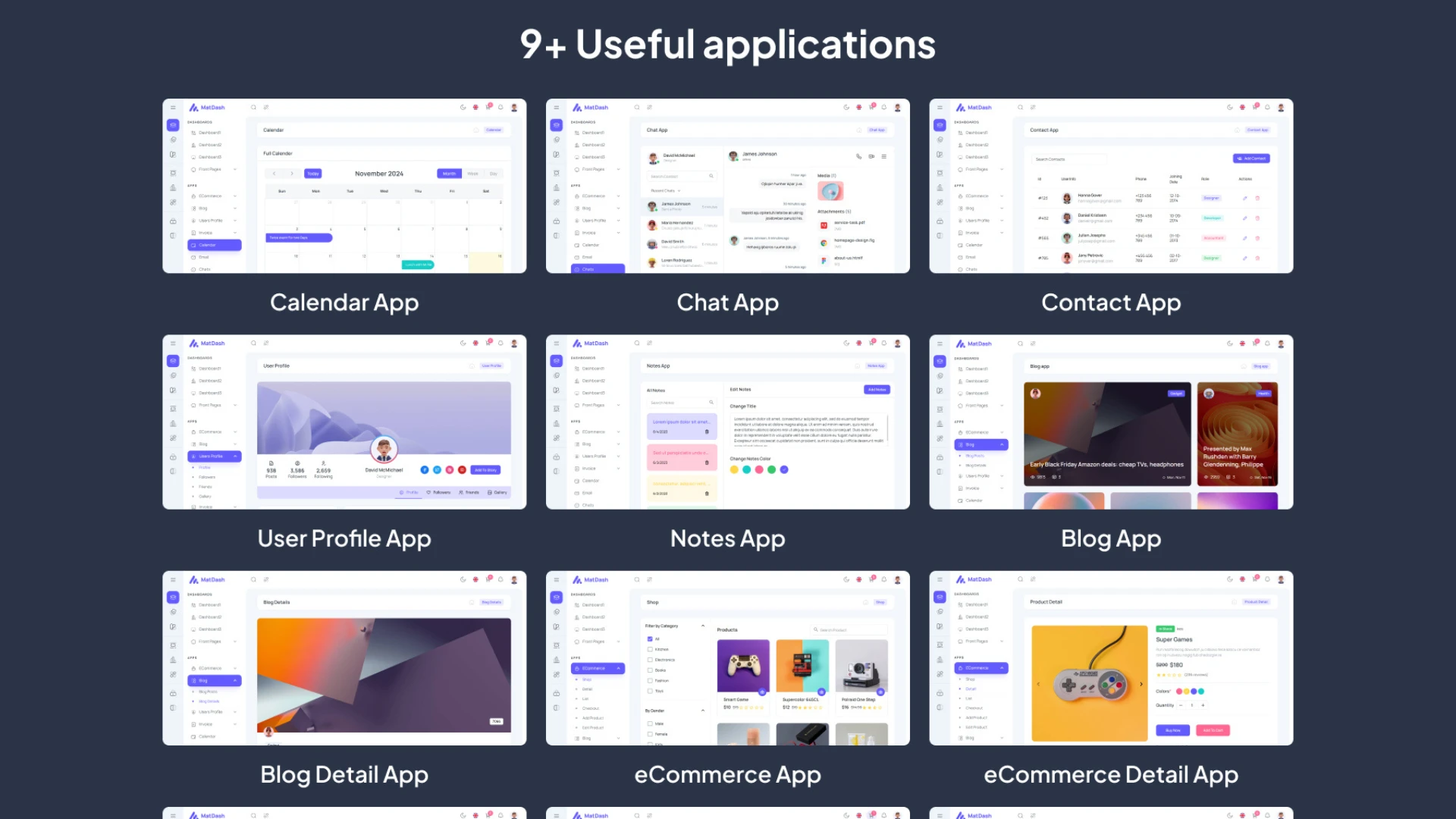The image size is (1456, 819).
Task: Pick the yellow note color swatch
Action: tap(734, 469)
